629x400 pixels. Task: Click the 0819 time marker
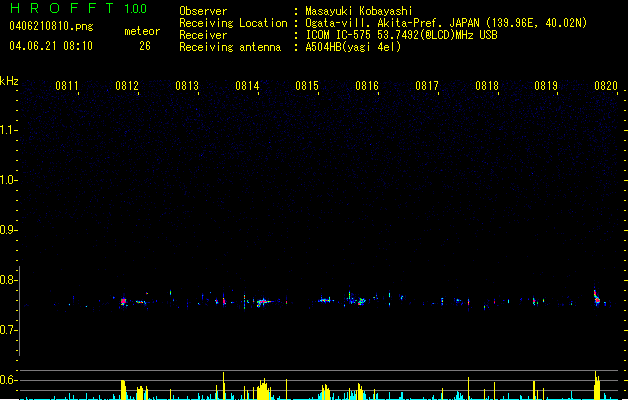click(546, 86)
